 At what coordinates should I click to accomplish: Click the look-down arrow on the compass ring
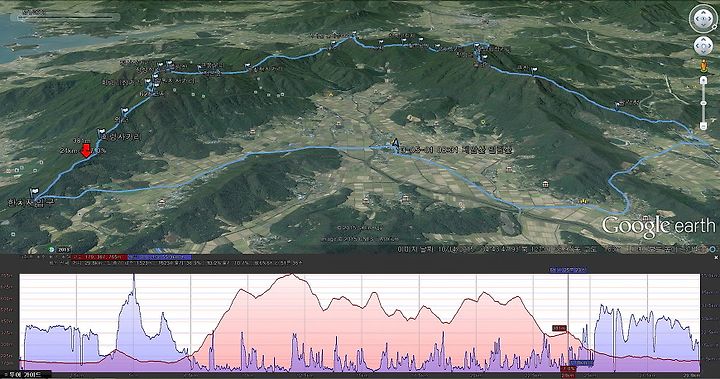click(703, 26)
